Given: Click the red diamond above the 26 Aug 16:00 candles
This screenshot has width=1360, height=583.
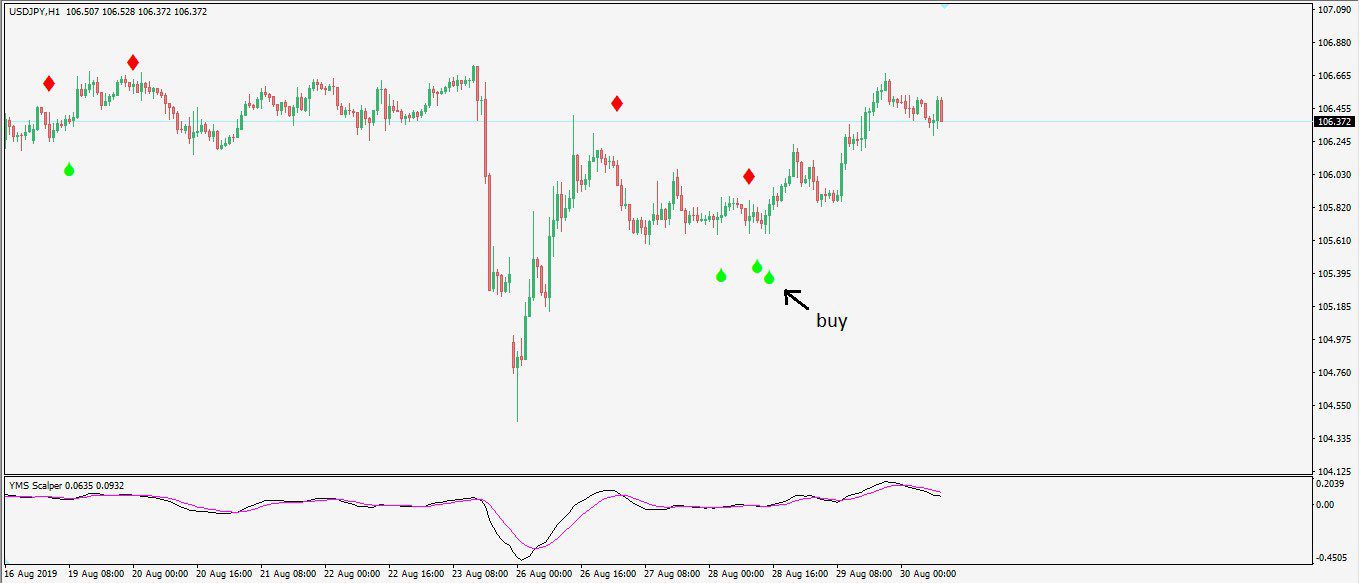Looking at the screenshot, I should click(617, 103).
